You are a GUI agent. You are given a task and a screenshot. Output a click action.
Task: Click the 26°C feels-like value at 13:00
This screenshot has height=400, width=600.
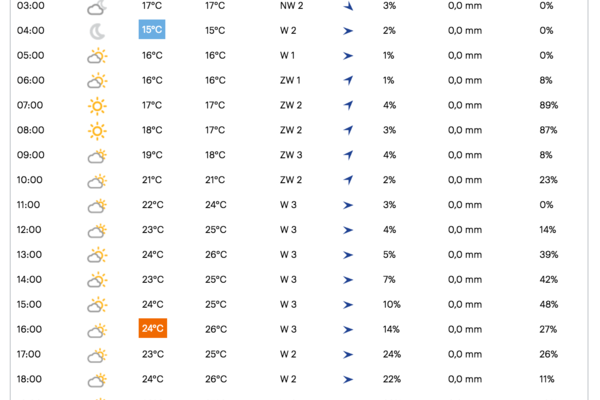216,255
